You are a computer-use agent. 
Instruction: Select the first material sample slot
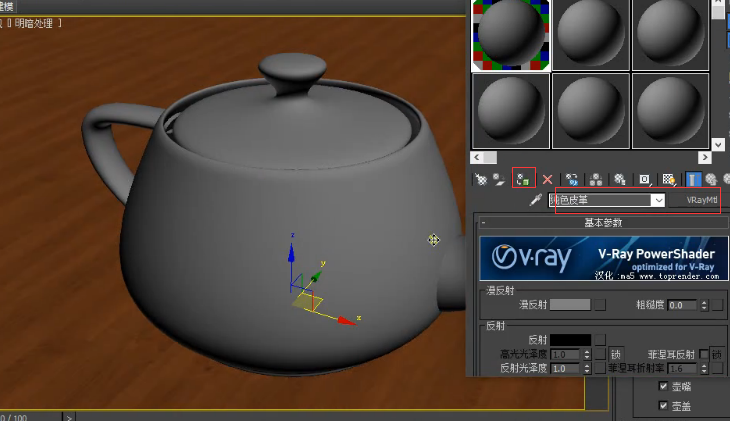511,35
